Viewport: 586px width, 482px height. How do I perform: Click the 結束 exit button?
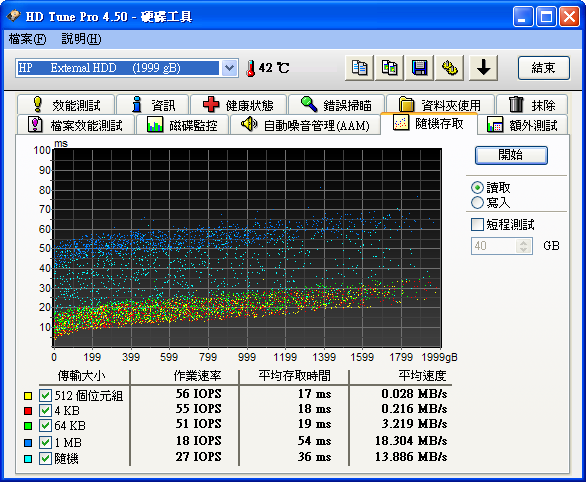pos(544,68)
